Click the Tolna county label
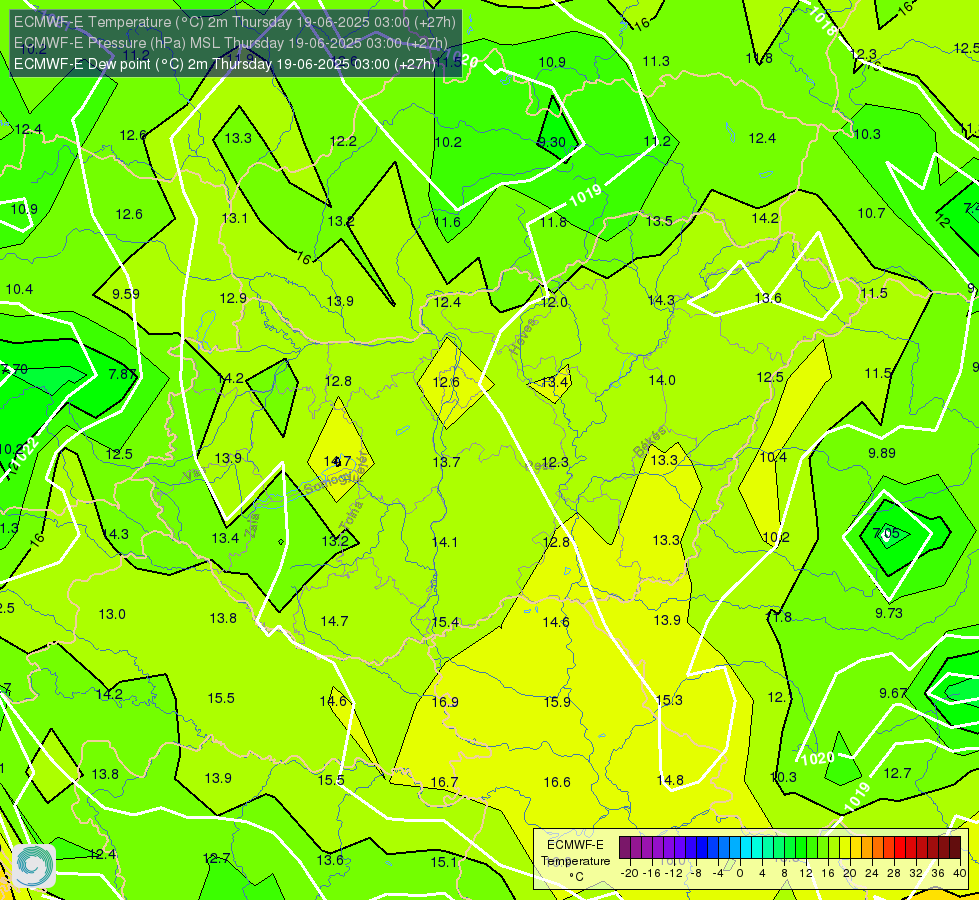This screenshot has height=900, width=979. (351, 515)
